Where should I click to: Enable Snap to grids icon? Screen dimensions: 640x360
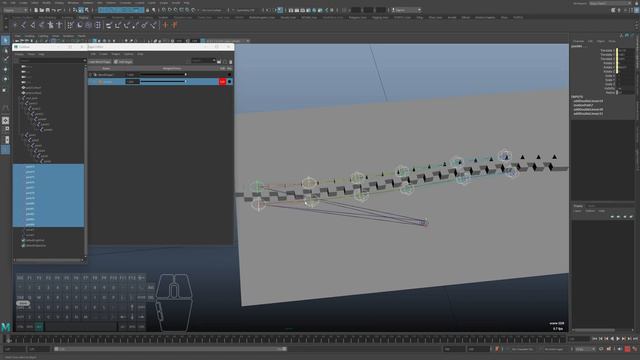click(x=163, y=10)
